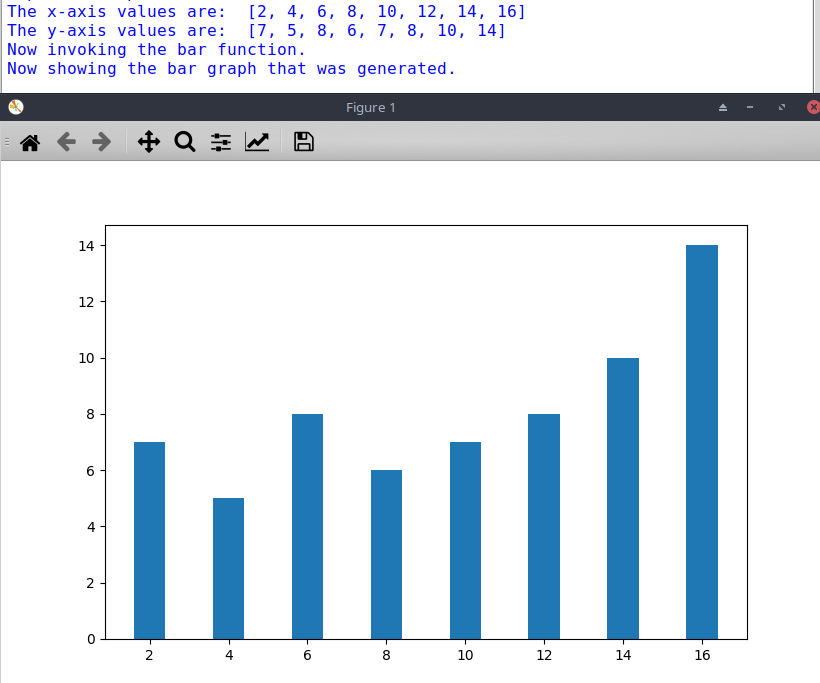Screen dimensions: 820x683
Task: Click the 'Now showing the bar graph' console line
Action: click(231, 69)
